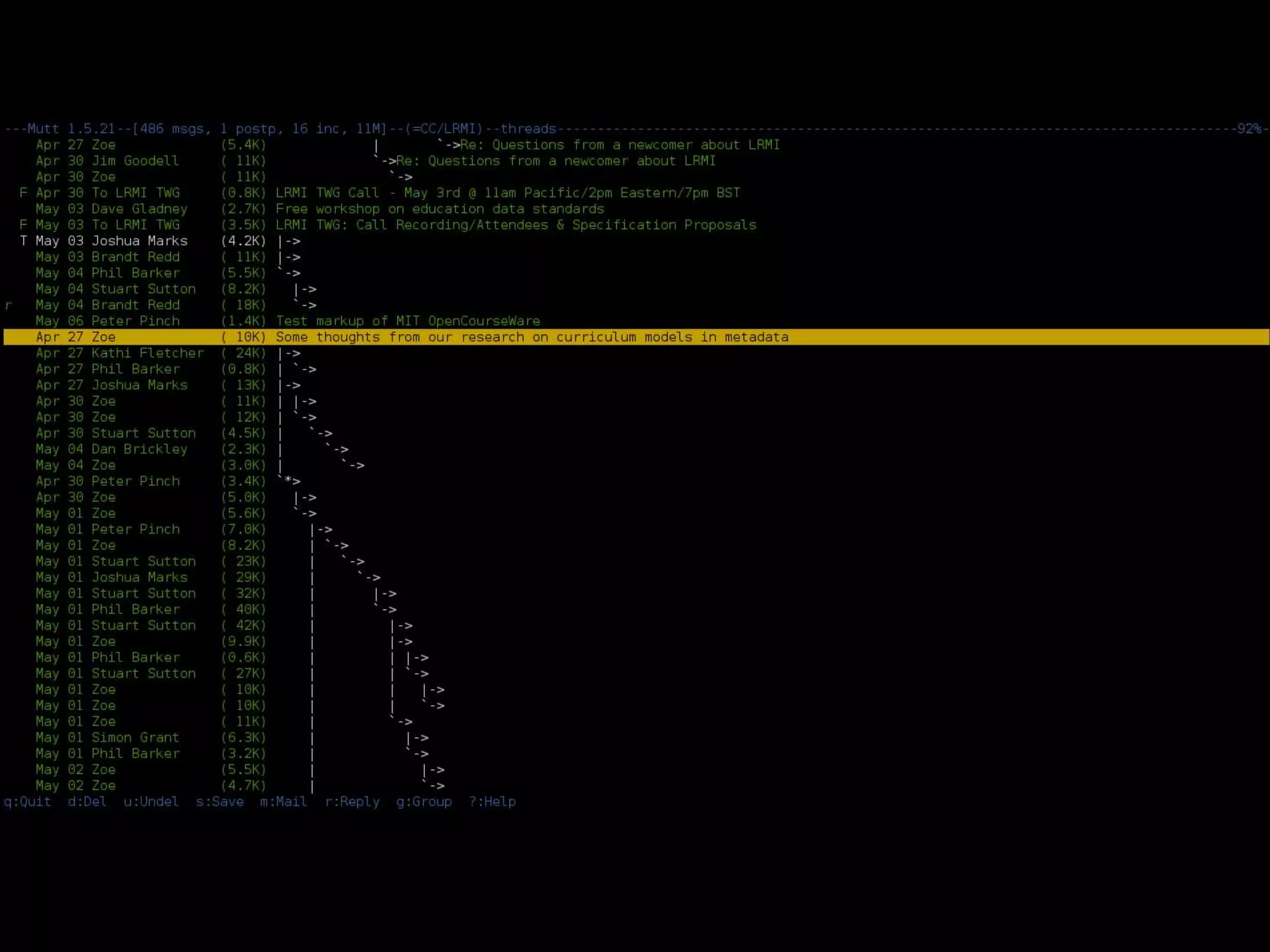Click the q:Quit shortcut in help bar
Viewport: 1270px width, 952px height.
pyautogui.click(x=27, y=801)
